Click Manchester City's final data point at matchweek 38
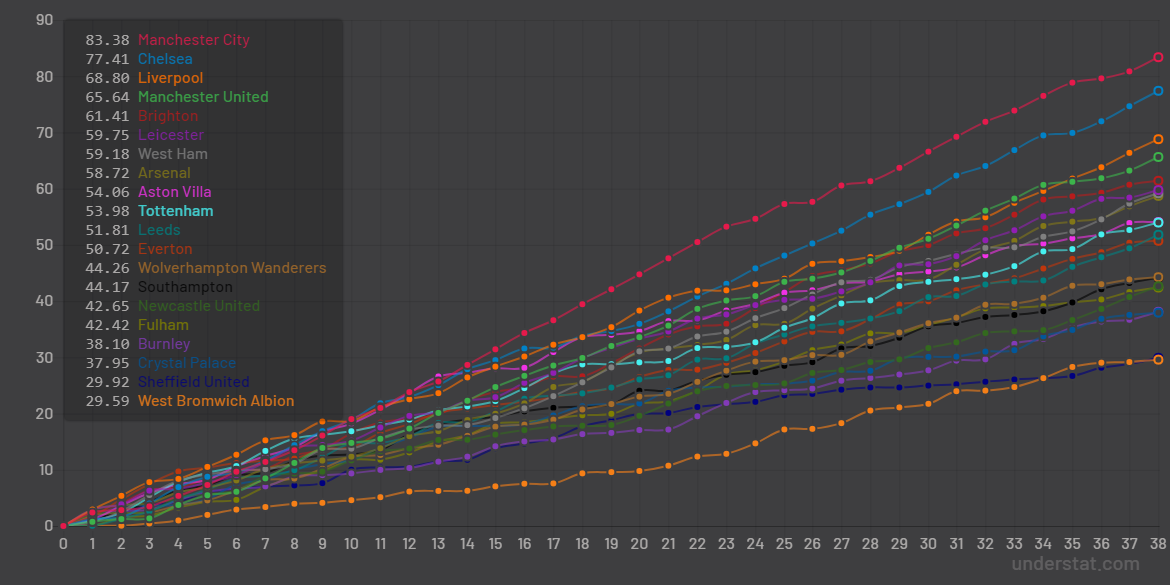The height and width of the screenshot is (585, 1170). tap(1158, 57)
